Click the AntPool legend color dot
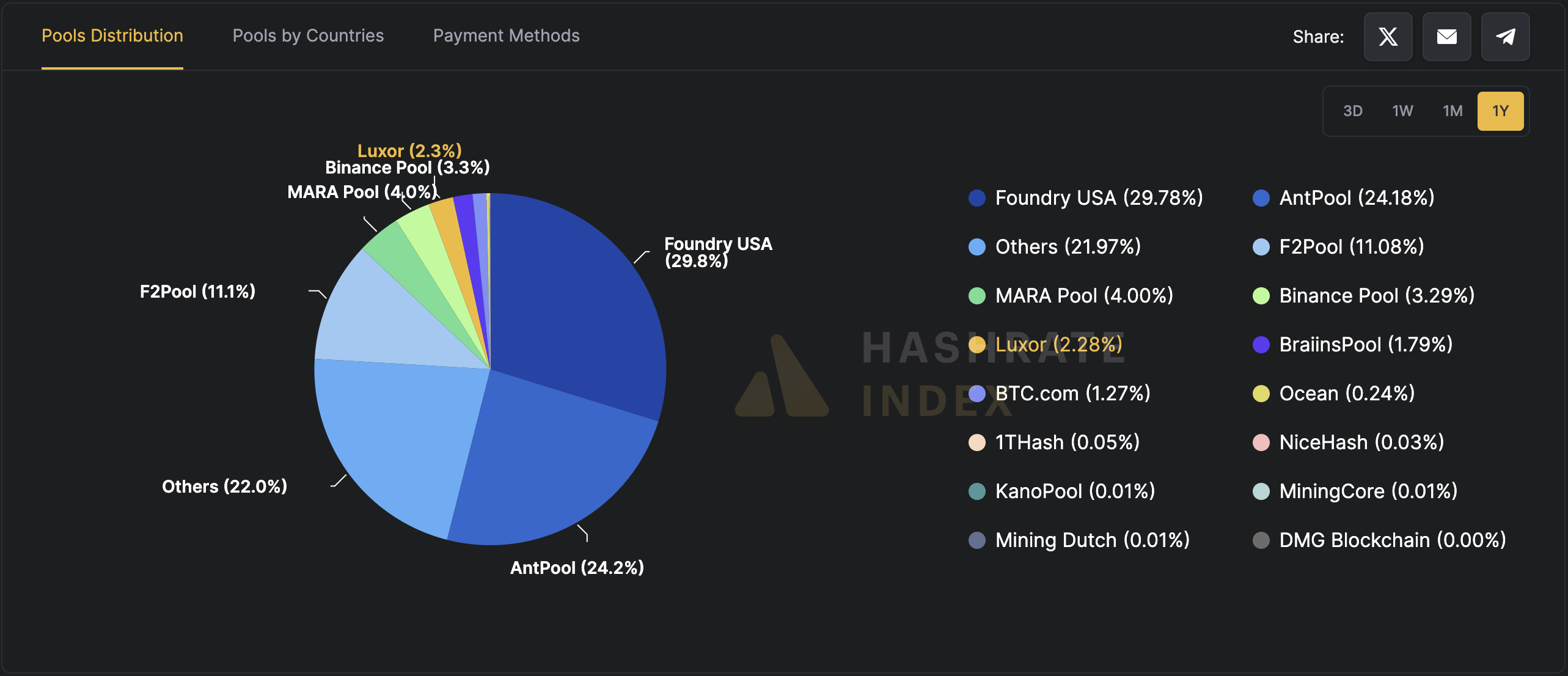The image size is (1568, 676). 1261,198
